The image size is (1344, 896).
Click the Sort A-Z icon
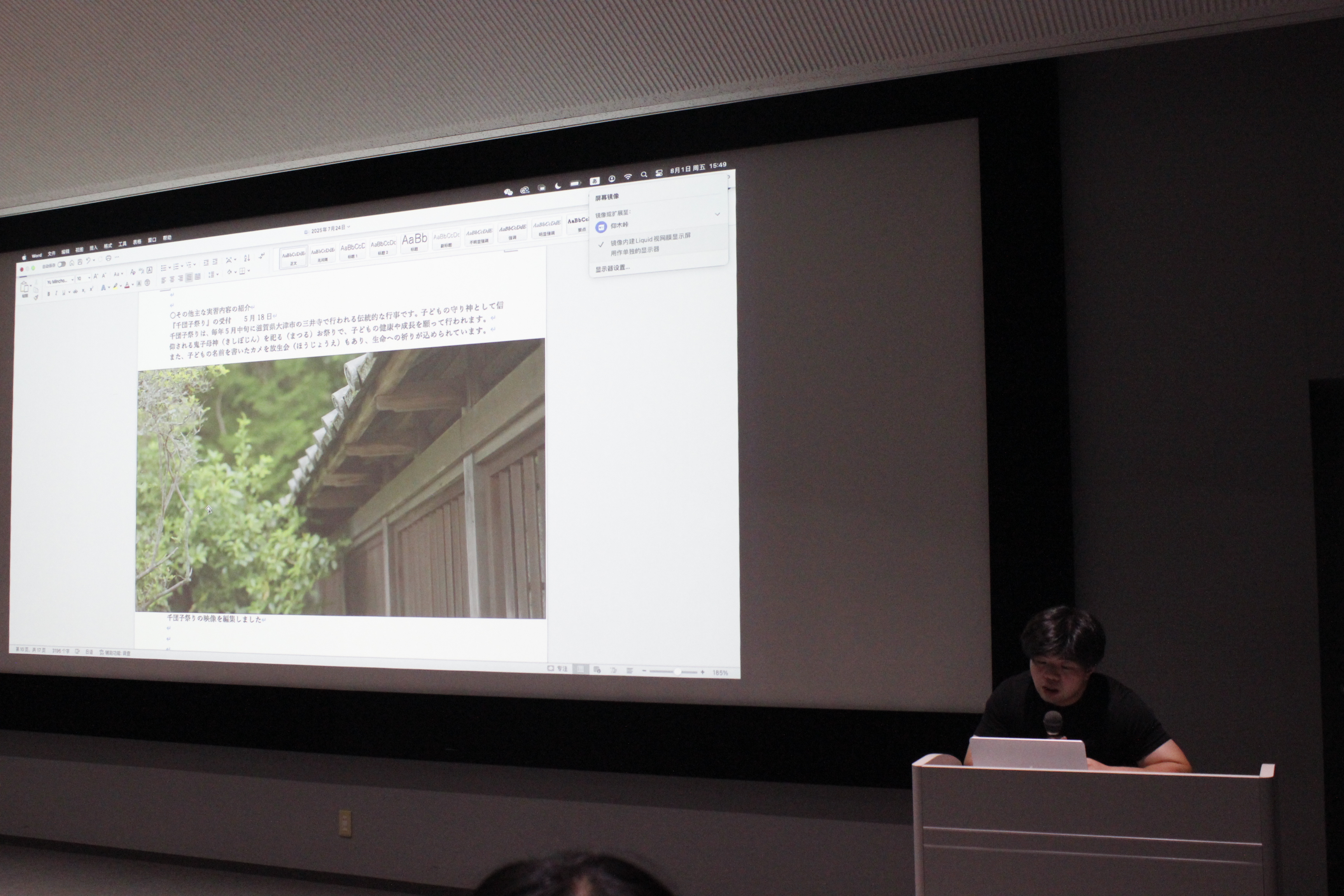tap(247, 258)
